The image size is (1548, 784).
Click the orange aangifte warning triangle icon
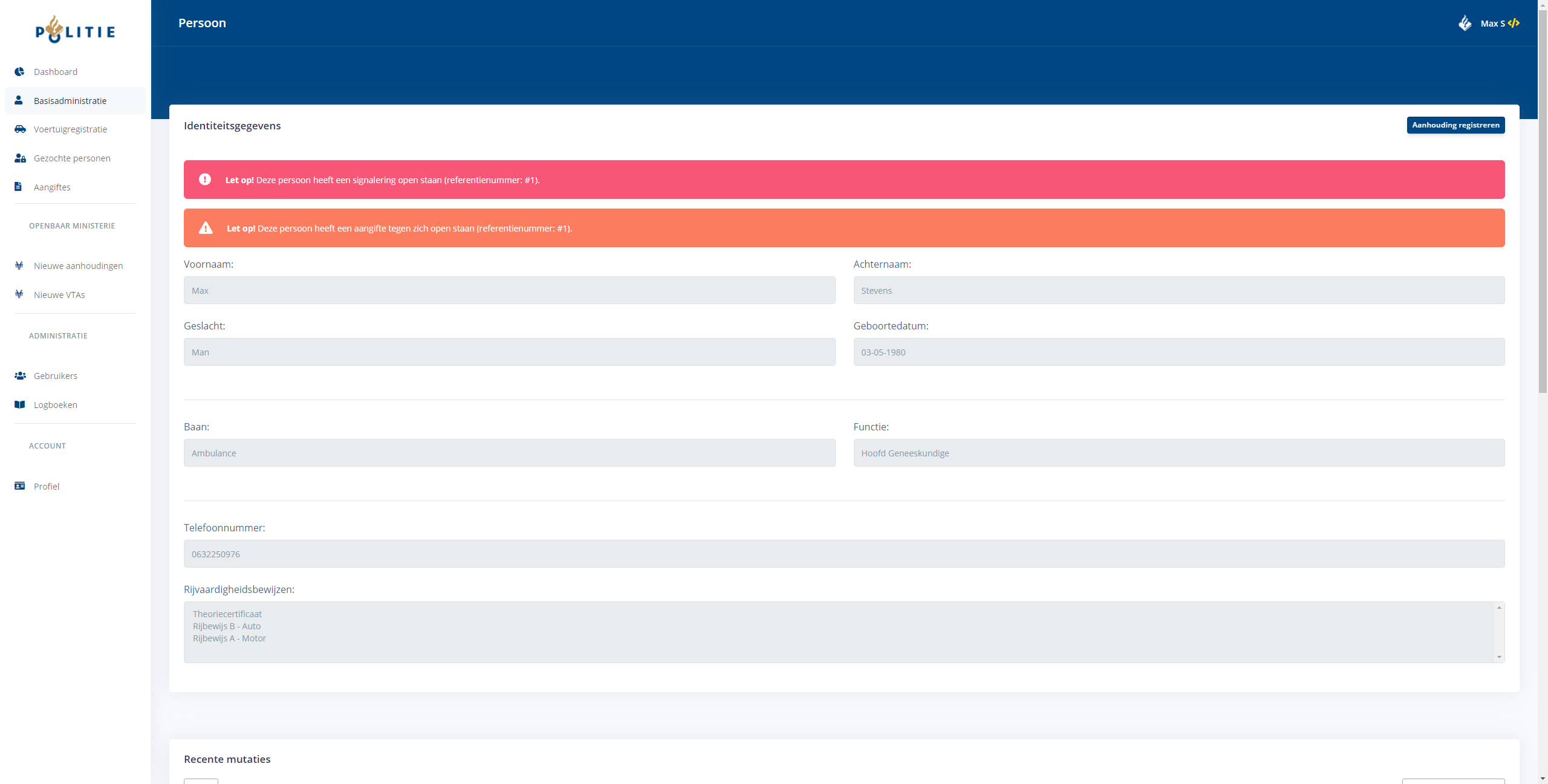206,228
